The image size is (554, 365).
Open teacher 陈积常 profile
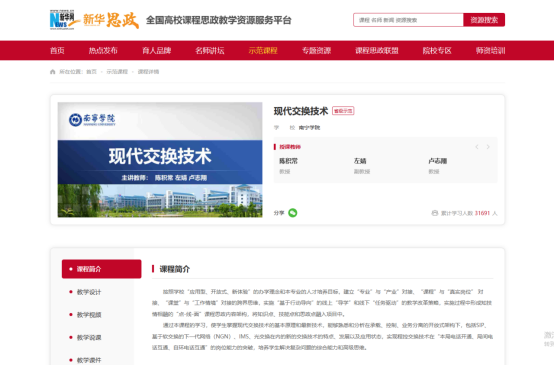288,161
